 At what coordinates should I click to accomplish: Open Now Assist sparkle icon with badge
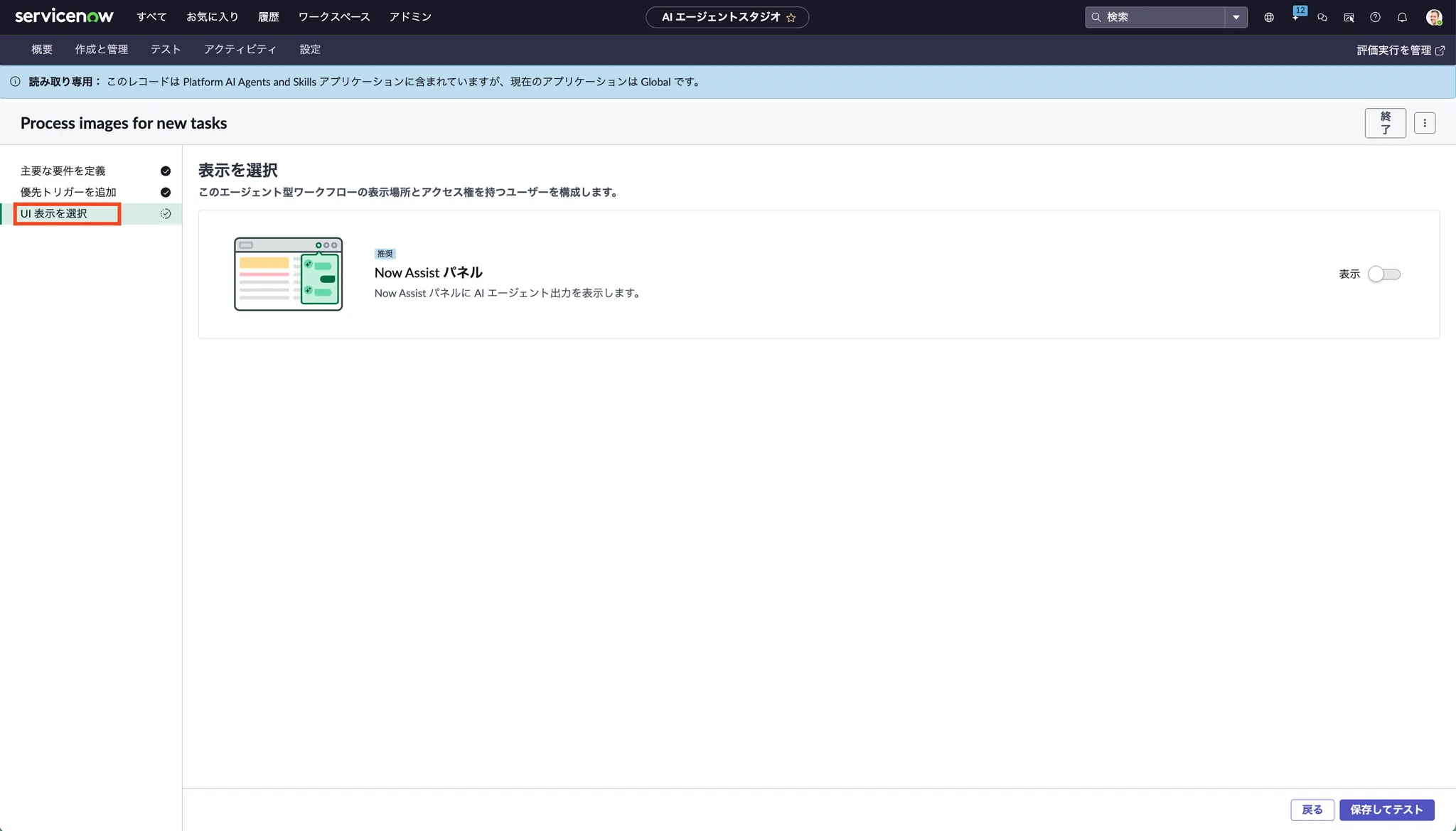(1296, 16)
